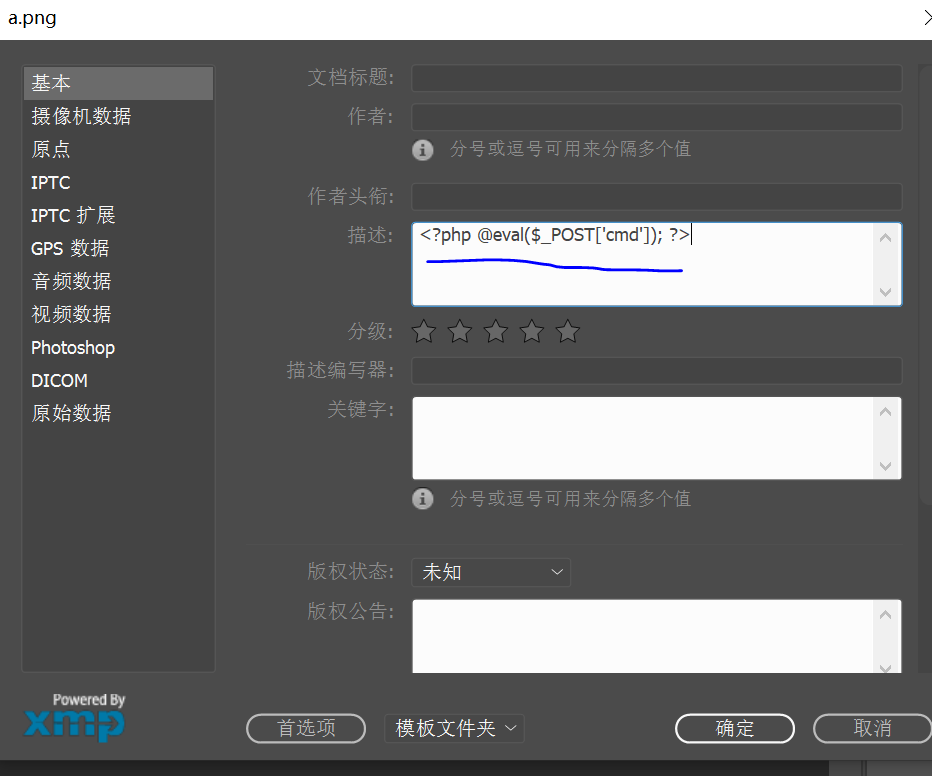The image size is (932, 776).
Task: Set rating to four stars
Action: [532, 332]
